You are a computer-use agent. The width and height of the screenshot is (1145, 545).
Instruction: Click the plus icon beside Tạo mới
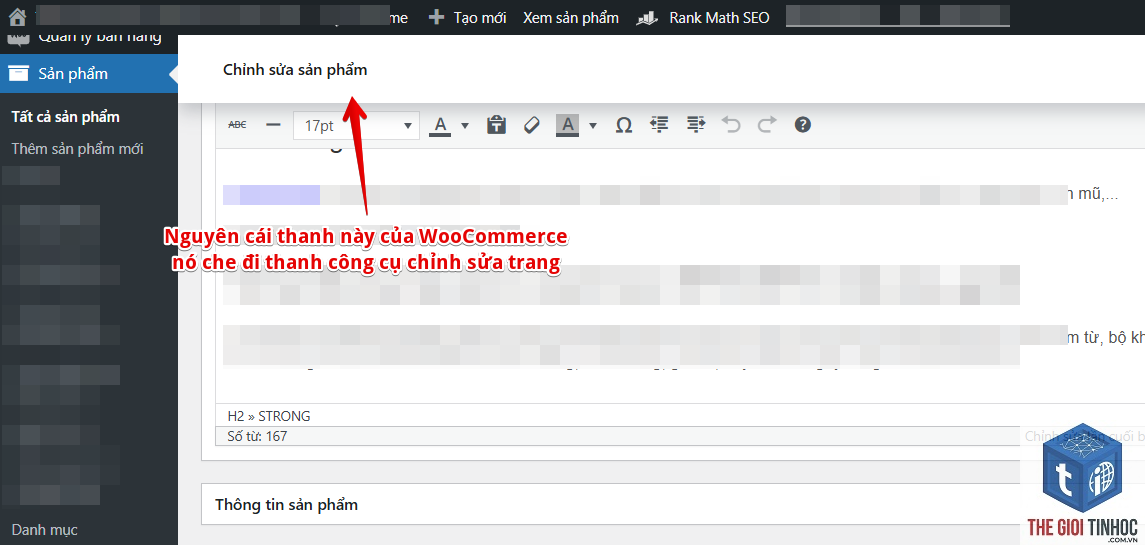(x=436, y=17)
